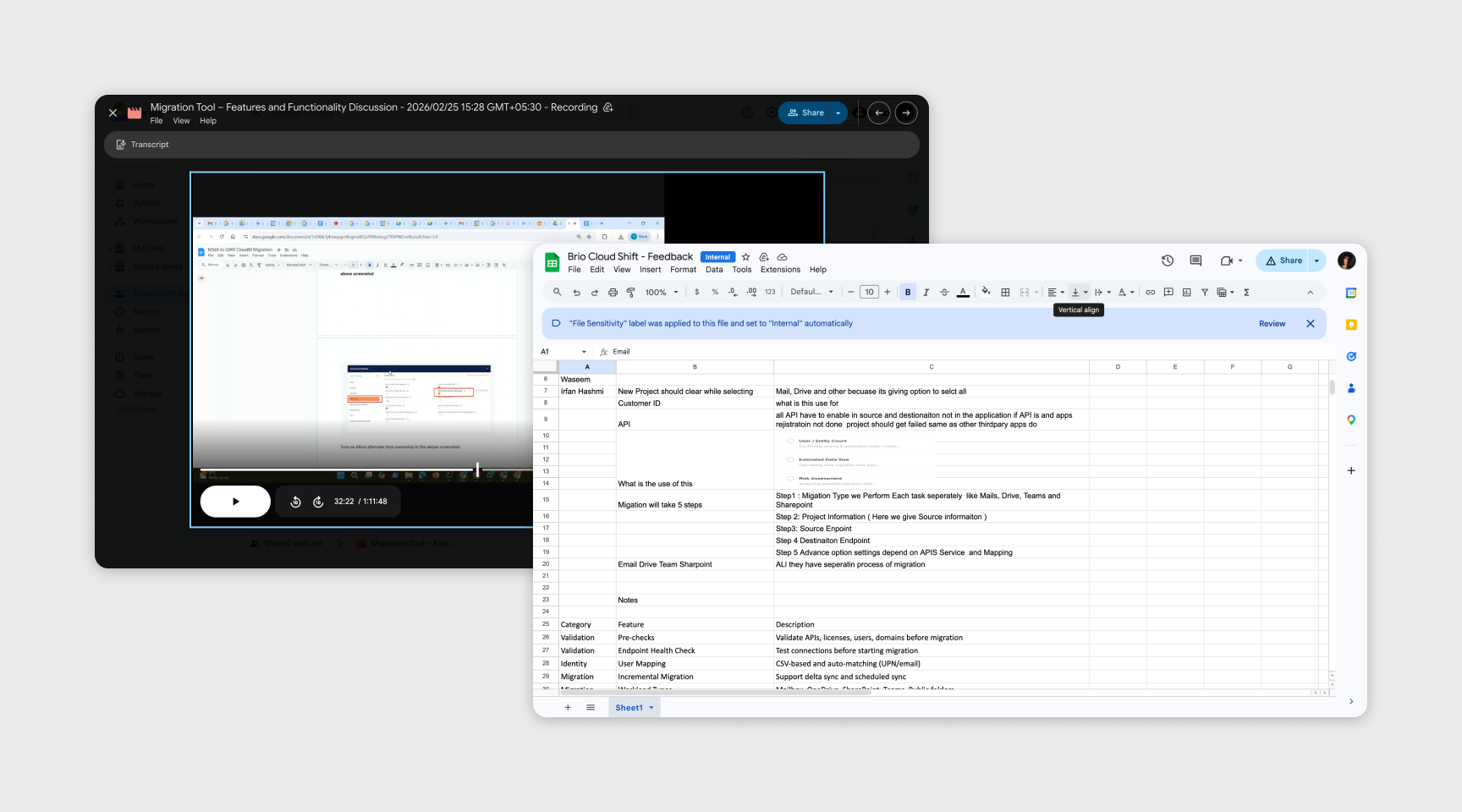Open the Vertical align dropdown
Screen dimensions: 1462x812
coord(1080,293)
